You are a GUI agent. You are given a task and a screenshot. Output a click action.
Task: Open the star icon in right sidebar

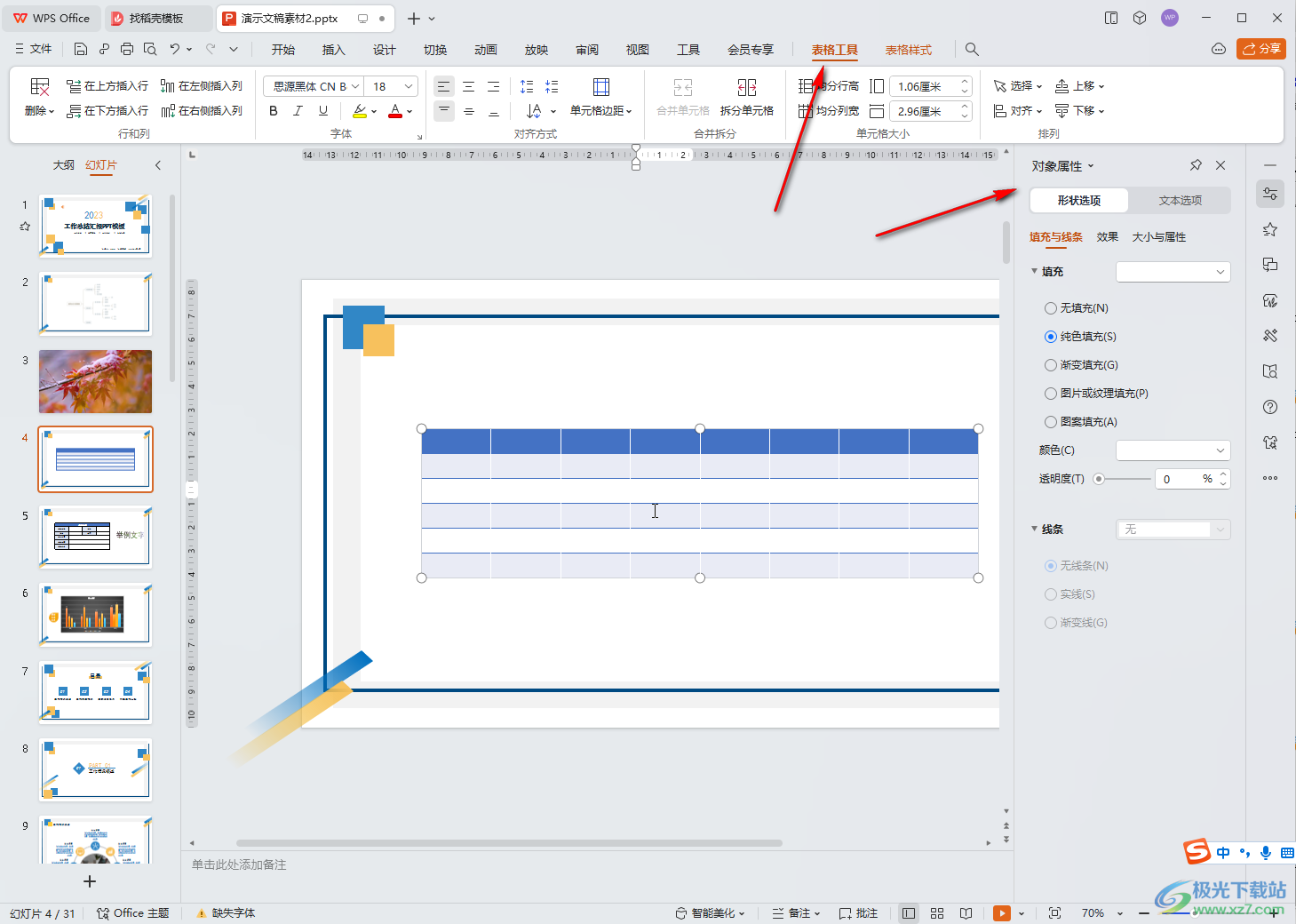[x=1270, y=229]
